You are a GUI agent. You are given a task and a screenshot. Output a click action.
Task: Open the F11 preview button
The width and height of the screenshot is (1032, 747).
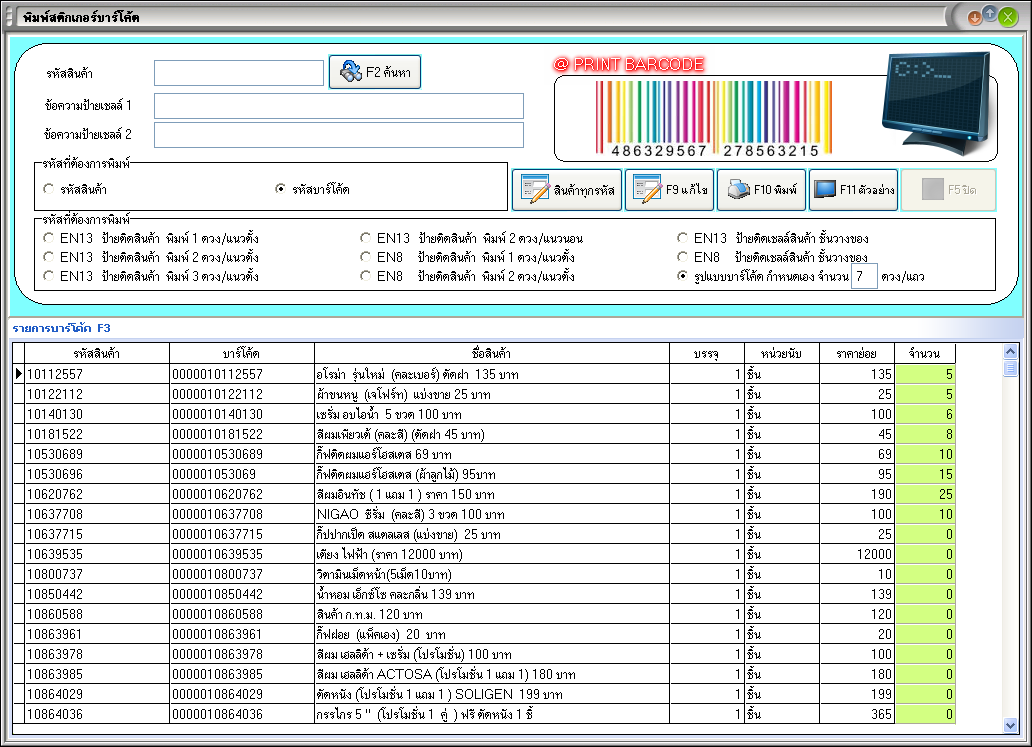click(x=852, y=190)
